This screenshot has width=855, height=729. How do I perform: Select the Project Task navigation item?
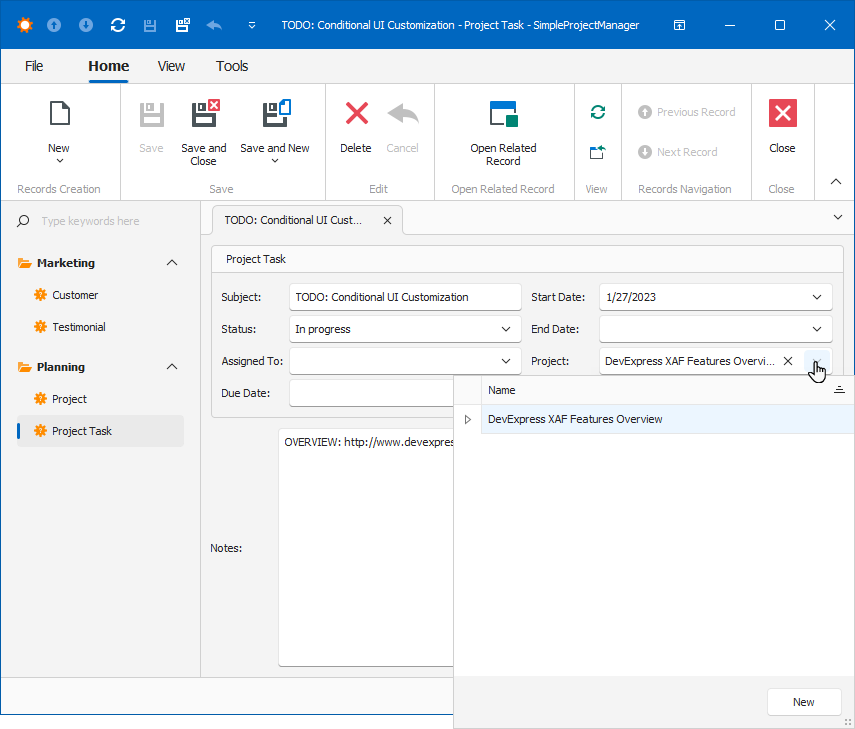pyautogui.click(x=100, y=431)
